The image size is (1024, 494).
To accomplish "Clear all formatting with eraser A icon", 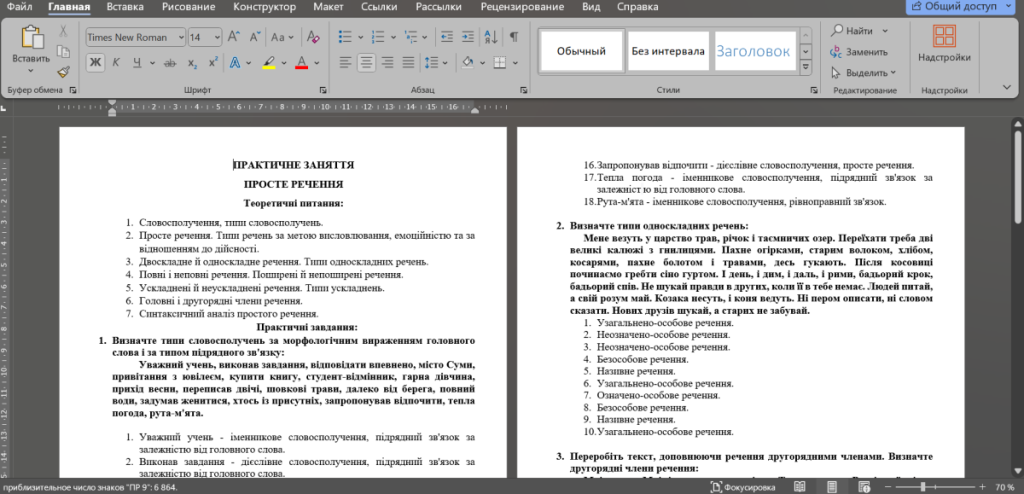I will coord(313,37).
